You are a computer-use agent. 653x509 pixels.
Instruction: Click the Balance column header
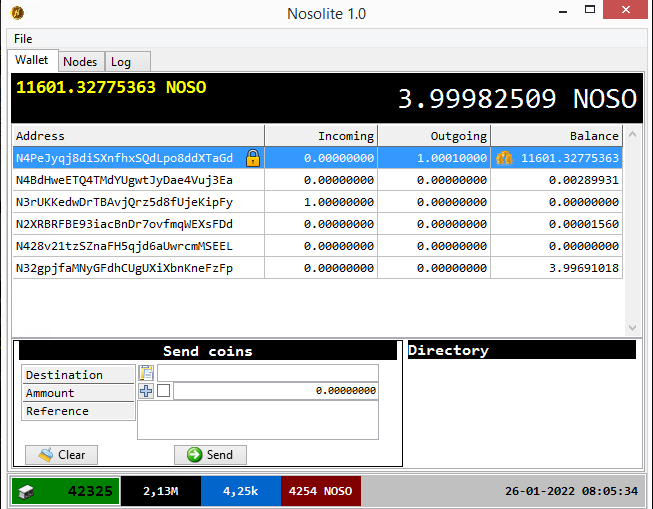point(557,136)
